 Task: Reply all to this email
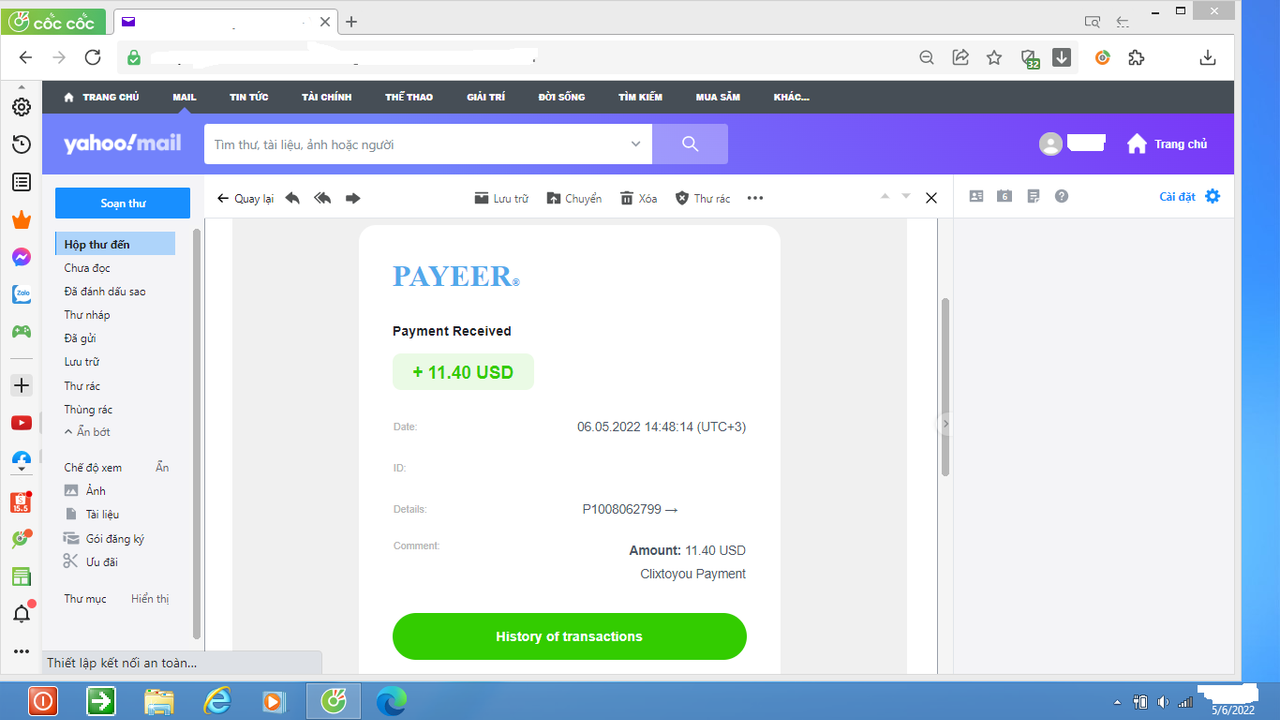322,198
